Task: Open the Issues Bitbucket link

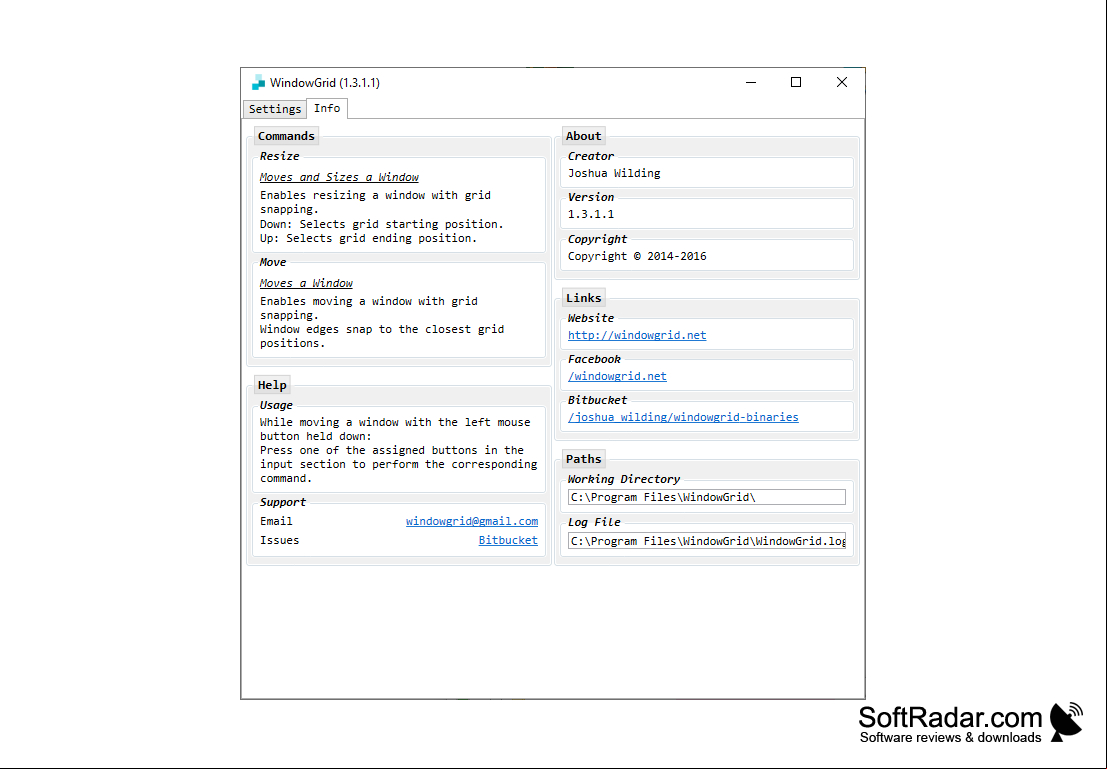Action: tap(508, 540)
